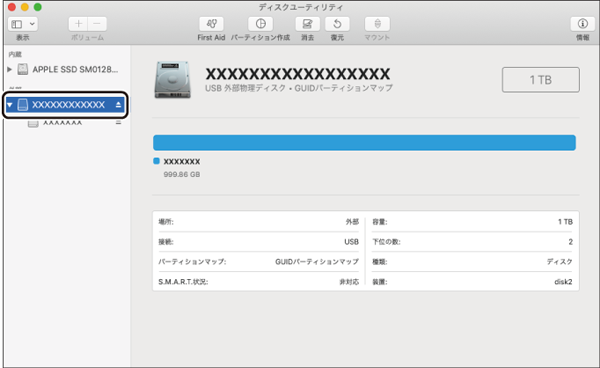The height and width of the screenshot is (368, 600).
Task: Collapse the selected external disk tree
Action: pos(10,104)
